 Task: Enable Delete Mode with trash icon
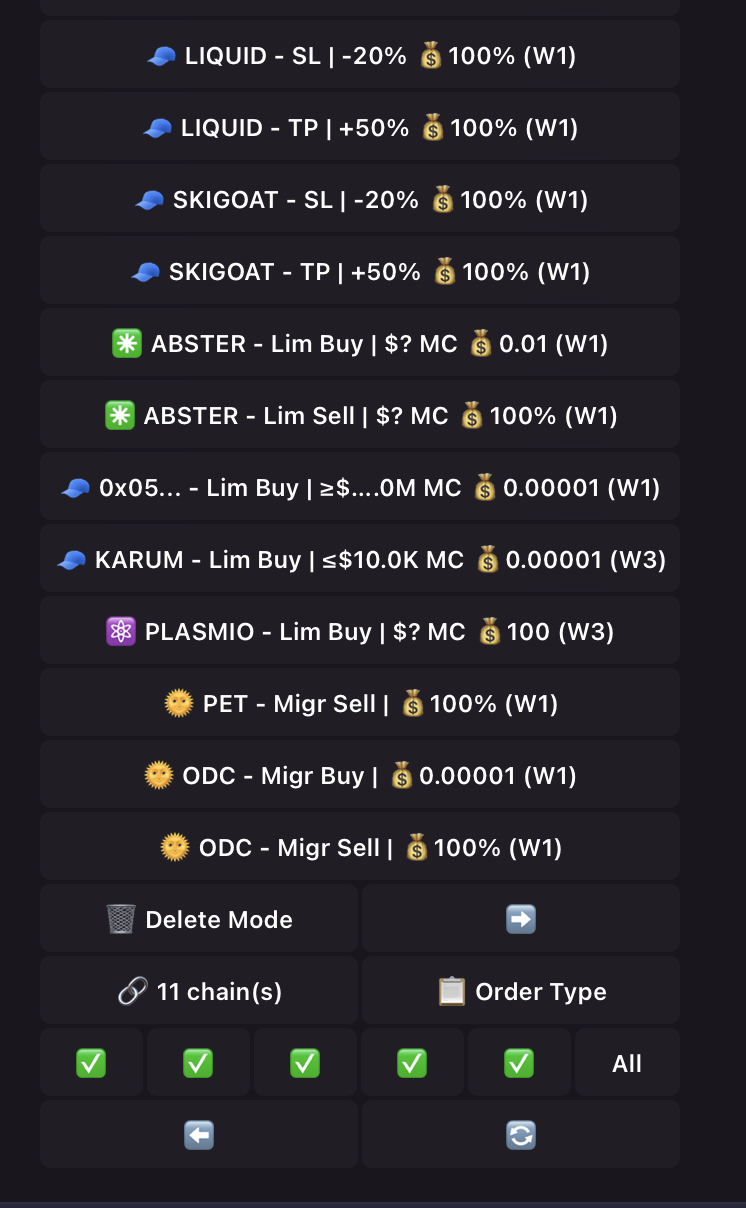pos(199,919)
